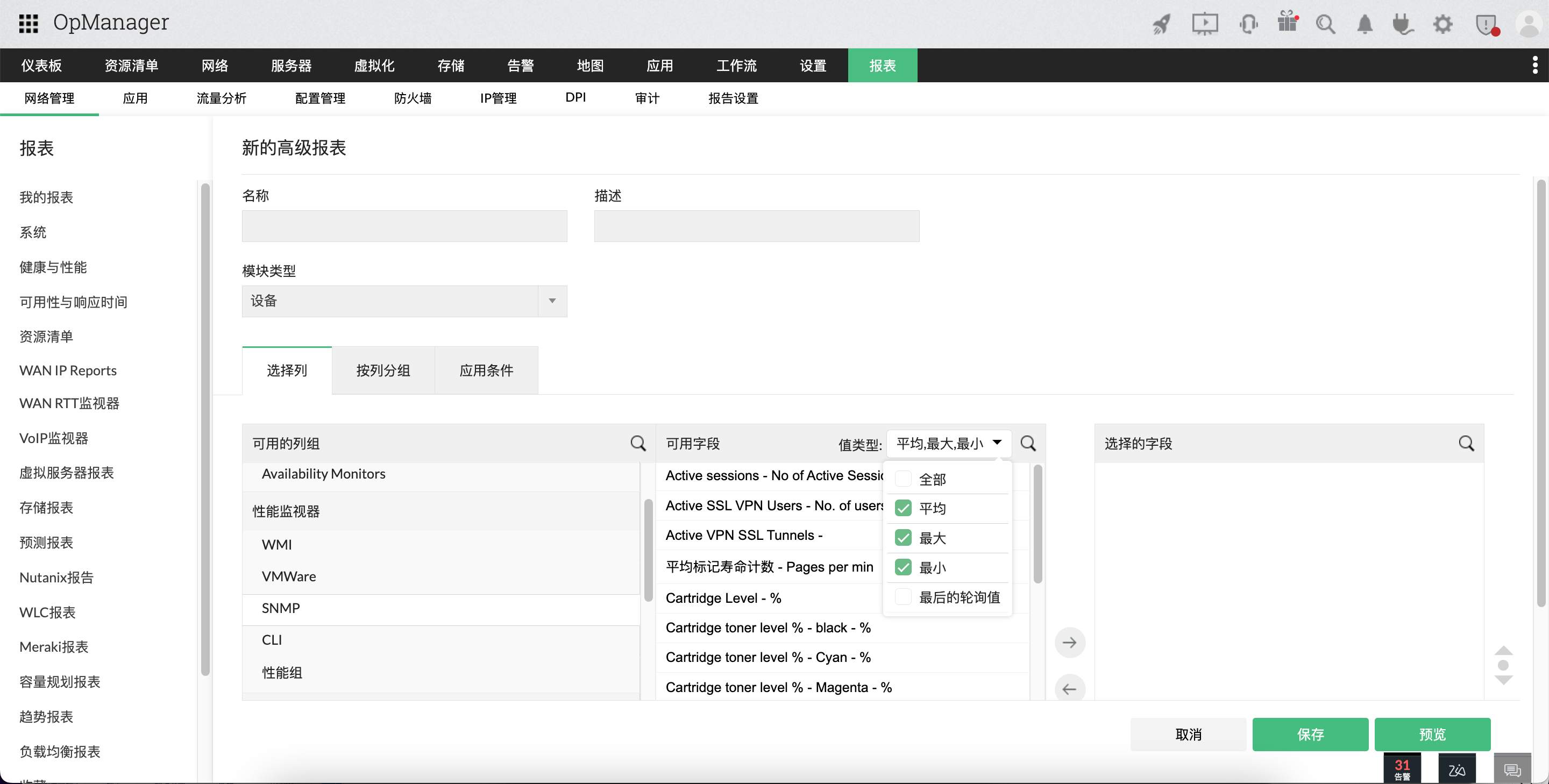Click the rocket getting-started icon
Viewport: 1549px width, 784px height.
pos(1161,24)
